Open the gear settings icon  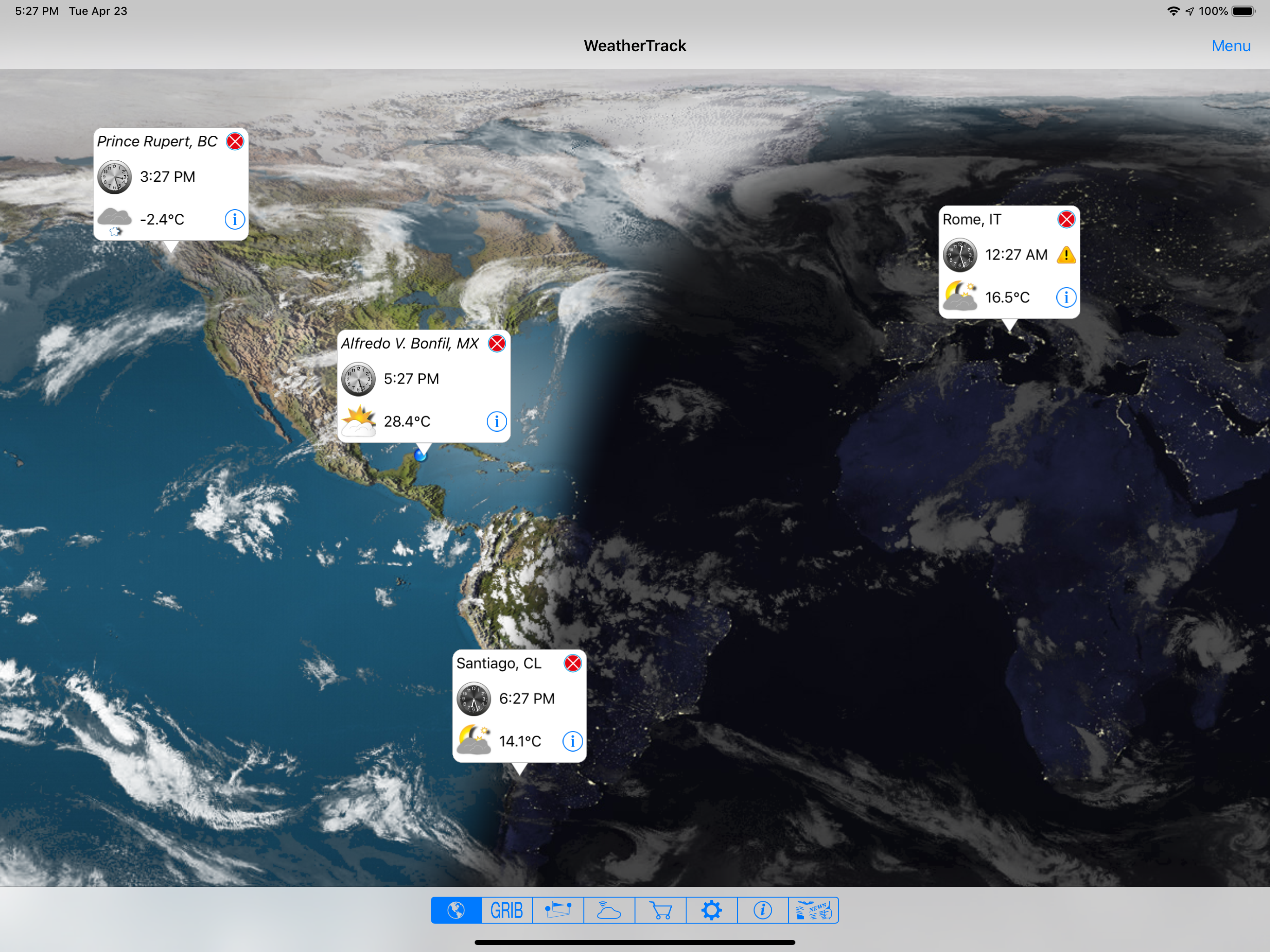711,910
